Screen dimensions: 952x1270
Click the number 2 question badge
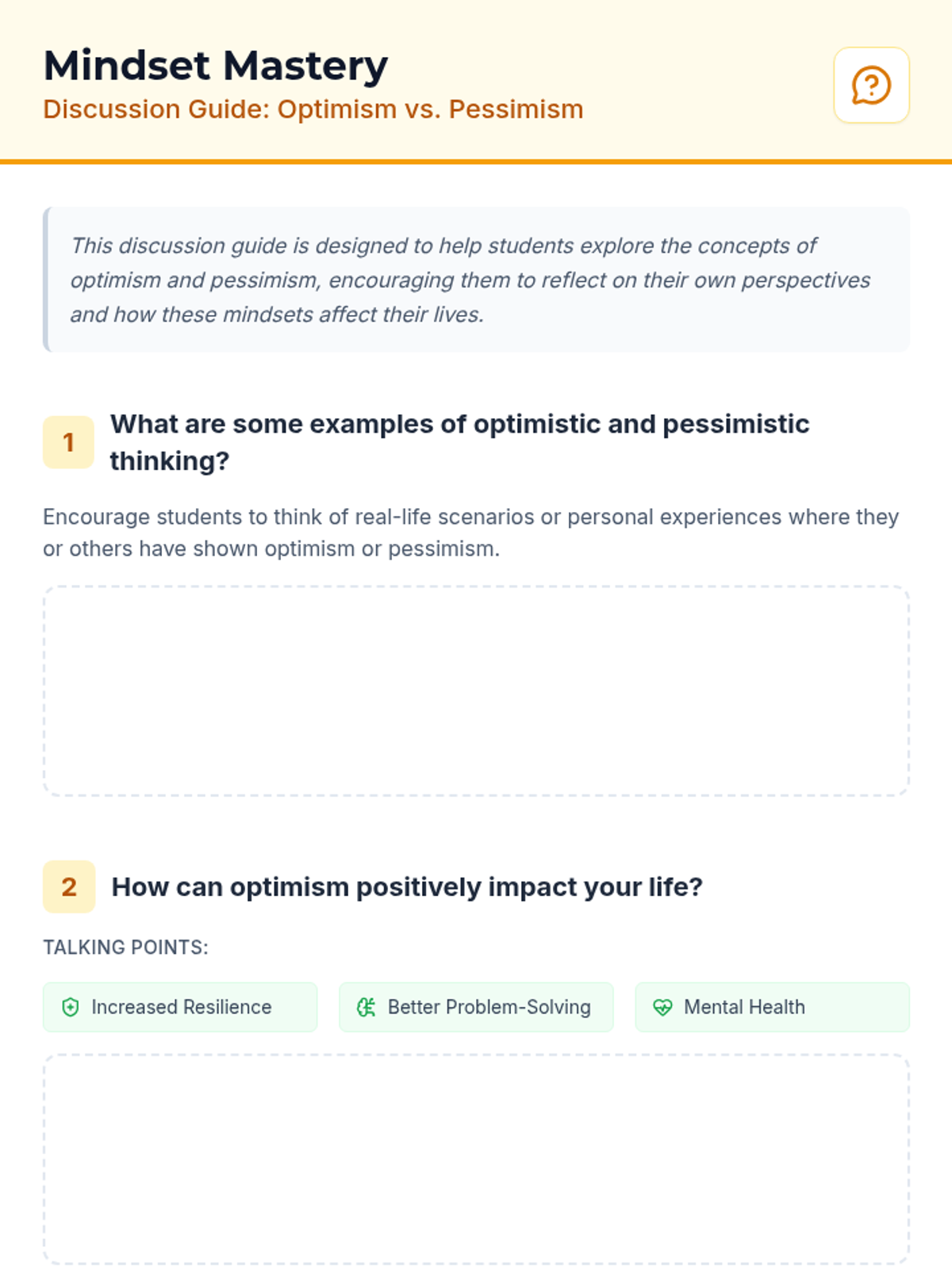point(69,887)
